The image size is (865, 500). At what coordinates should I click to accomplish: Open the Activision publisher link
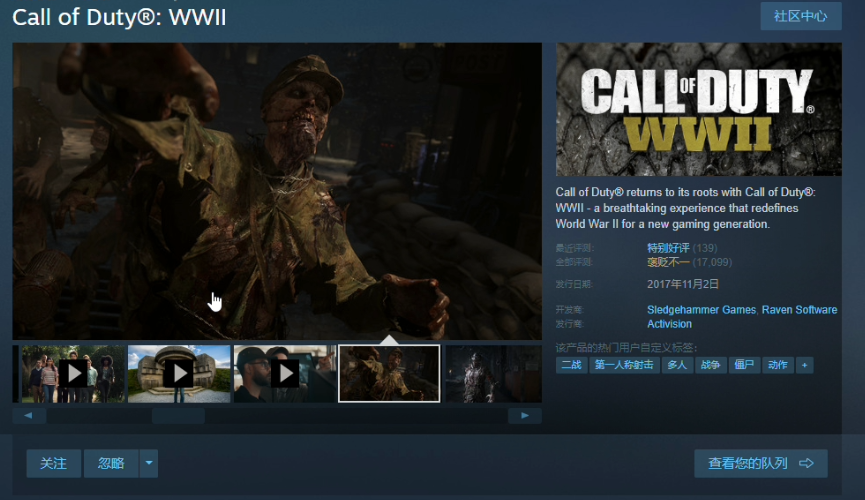[669, 324]
